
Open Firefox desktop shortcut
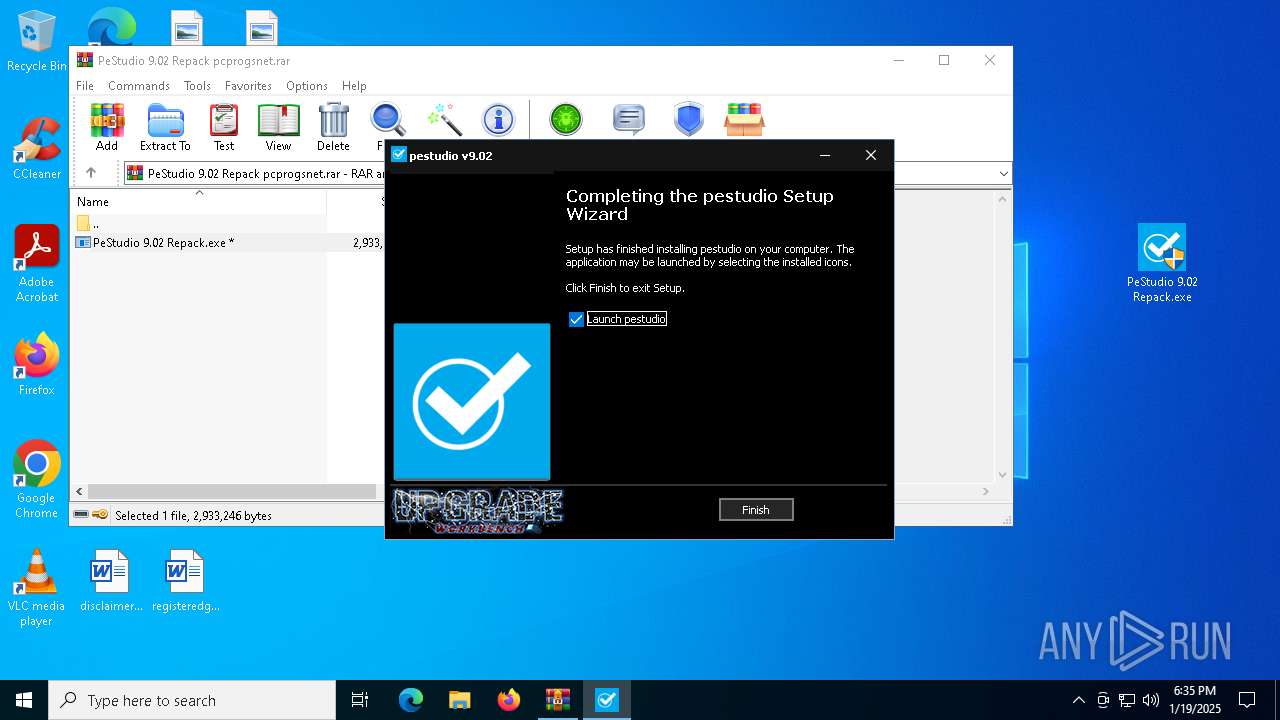[x=37, y=364]
